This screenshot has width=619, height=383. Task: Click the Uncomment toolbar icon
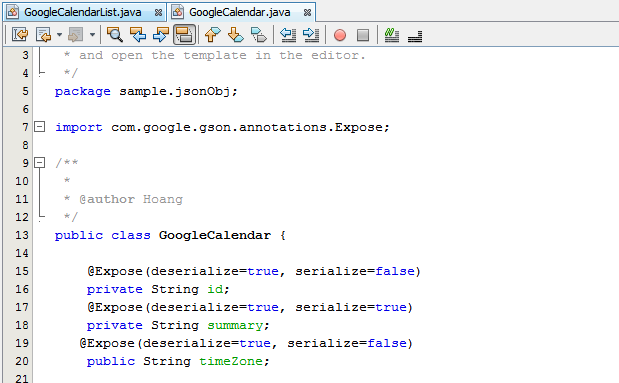(x=415, y=36)
